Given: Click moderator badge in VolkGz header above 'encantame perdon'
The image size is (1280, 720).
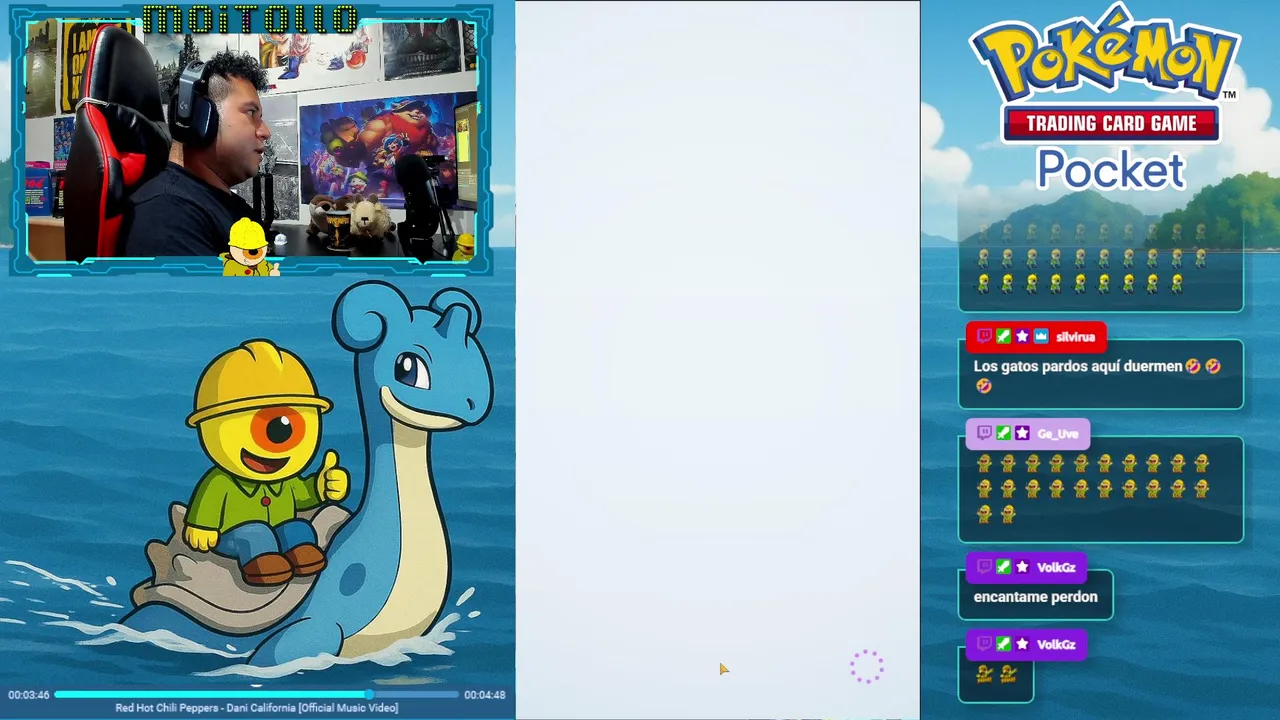Looking at the screenshot, I should [1003, 567].
